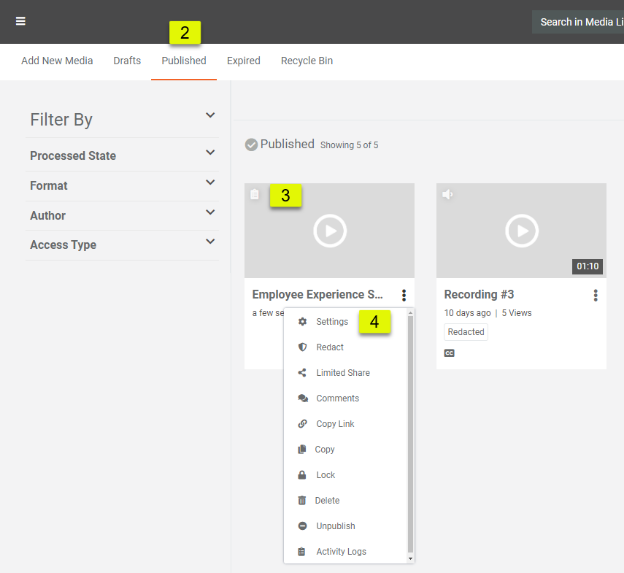Expand the Author filter

click(x=210, y=212)
